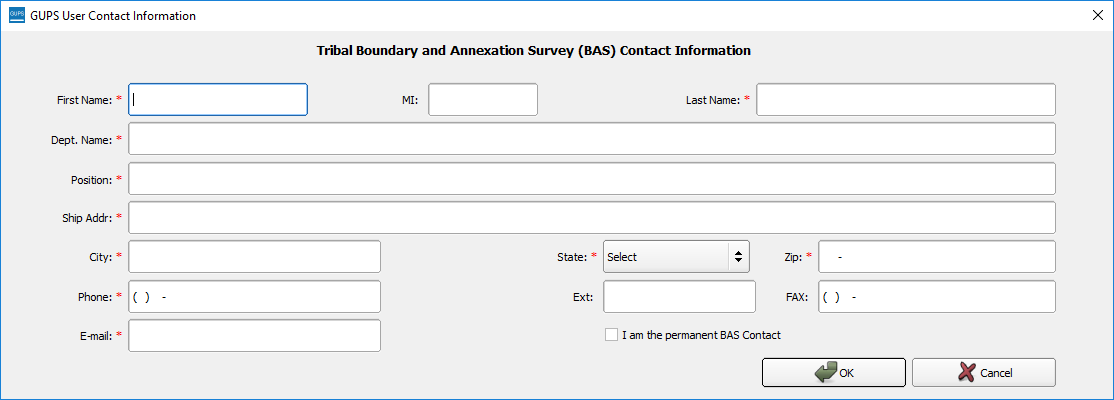Focus the Phone number field
1114x400 pixels.
pos(255,297)
